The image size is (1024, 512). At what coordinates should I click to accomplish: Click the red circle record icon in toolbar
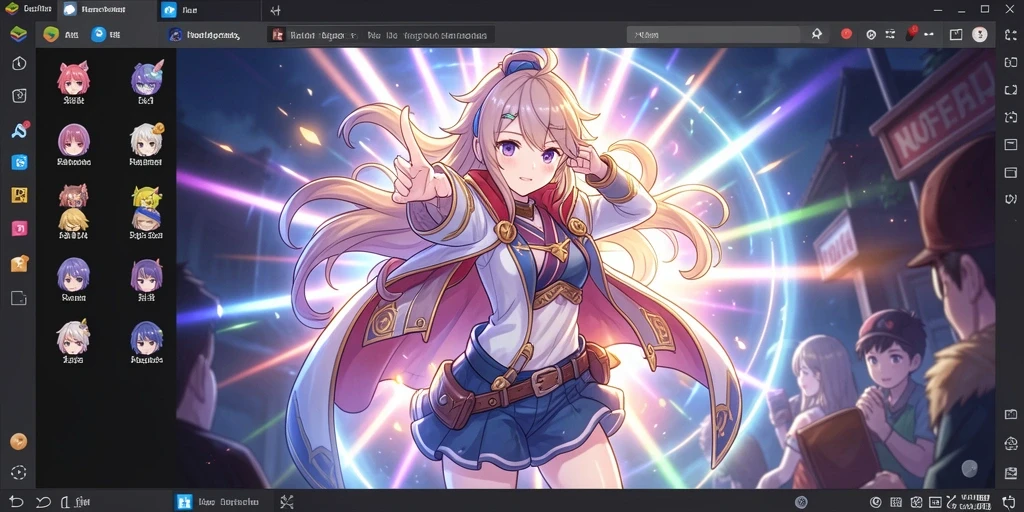(846, 34)
